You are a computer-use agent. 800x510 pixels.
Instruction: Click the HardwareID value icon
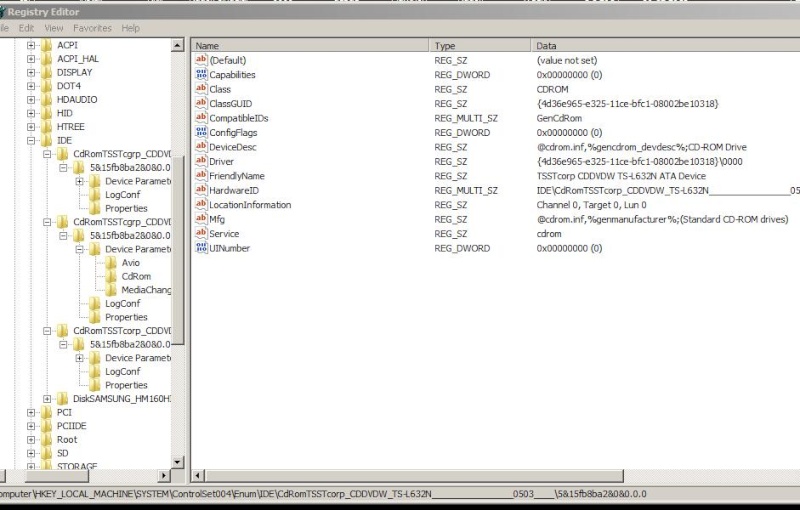[x=201, y=190]
